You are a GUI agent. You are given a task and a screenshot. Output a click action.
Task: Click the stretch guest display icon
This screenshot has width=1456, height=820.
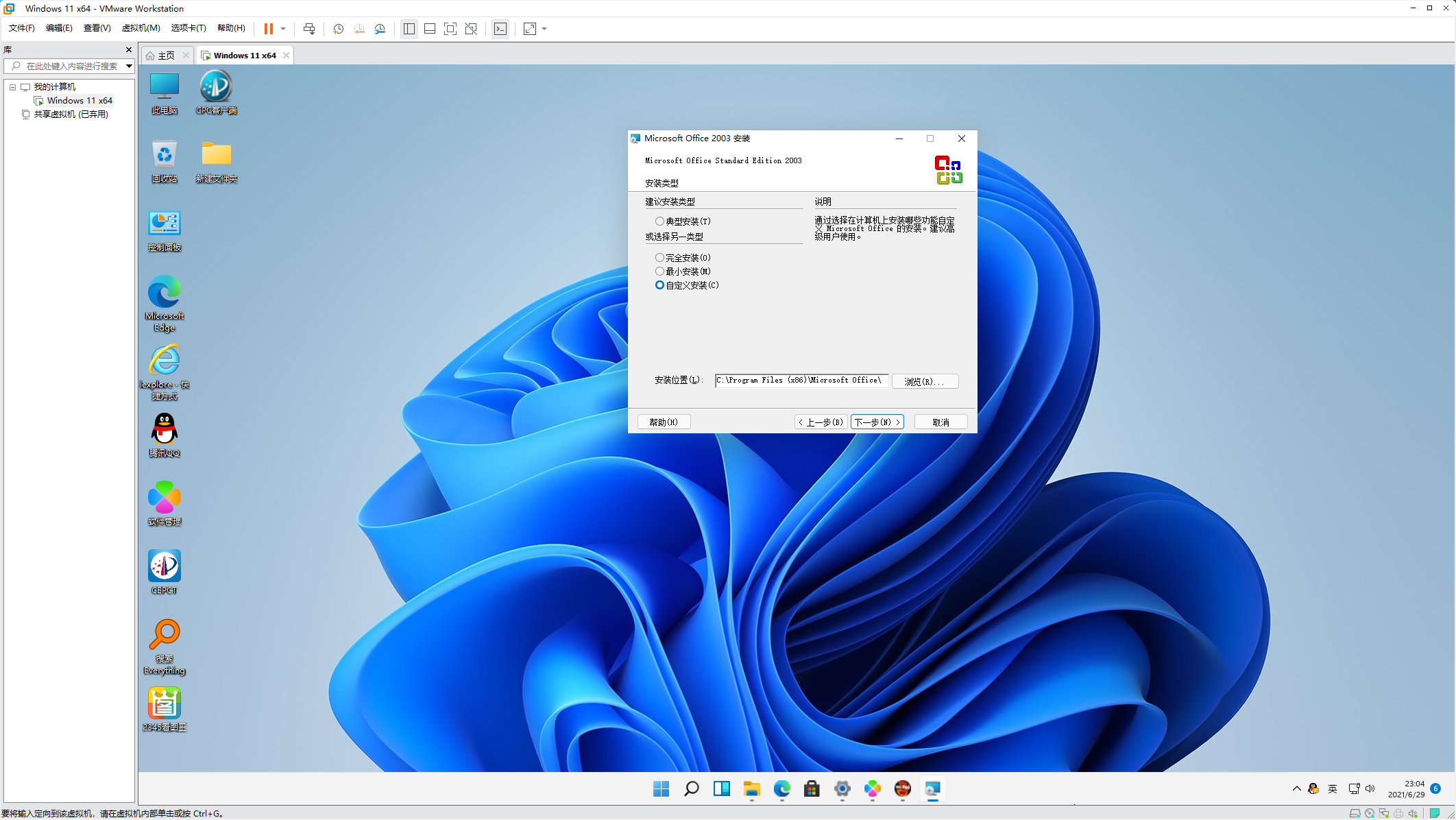(530, 29)
